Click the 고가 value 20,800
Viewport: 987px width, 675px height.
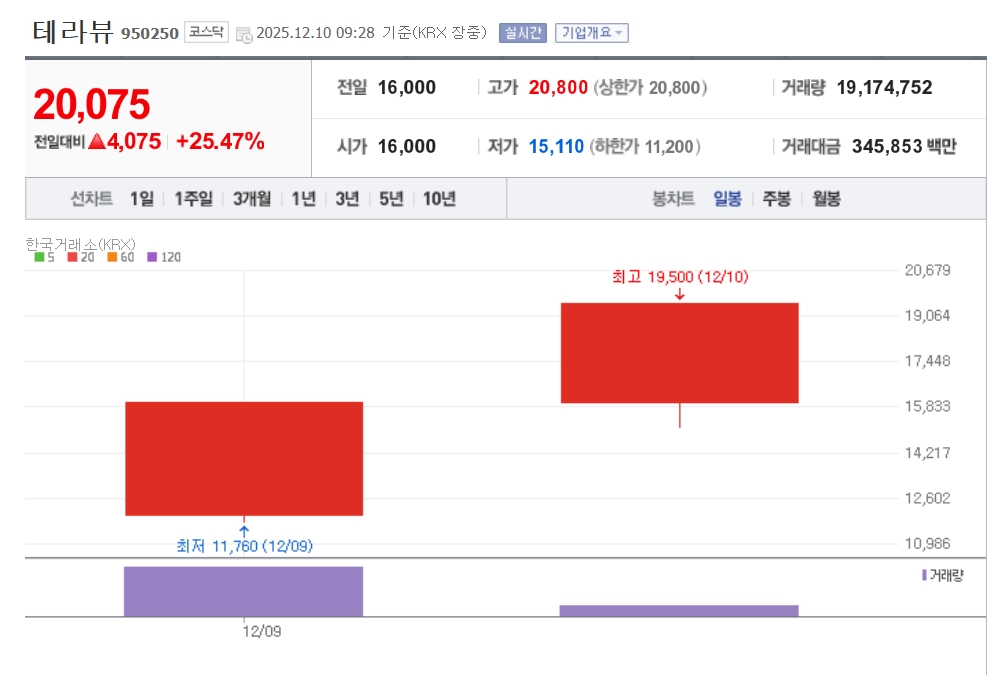pyautogui.click(x=558, y=88)
